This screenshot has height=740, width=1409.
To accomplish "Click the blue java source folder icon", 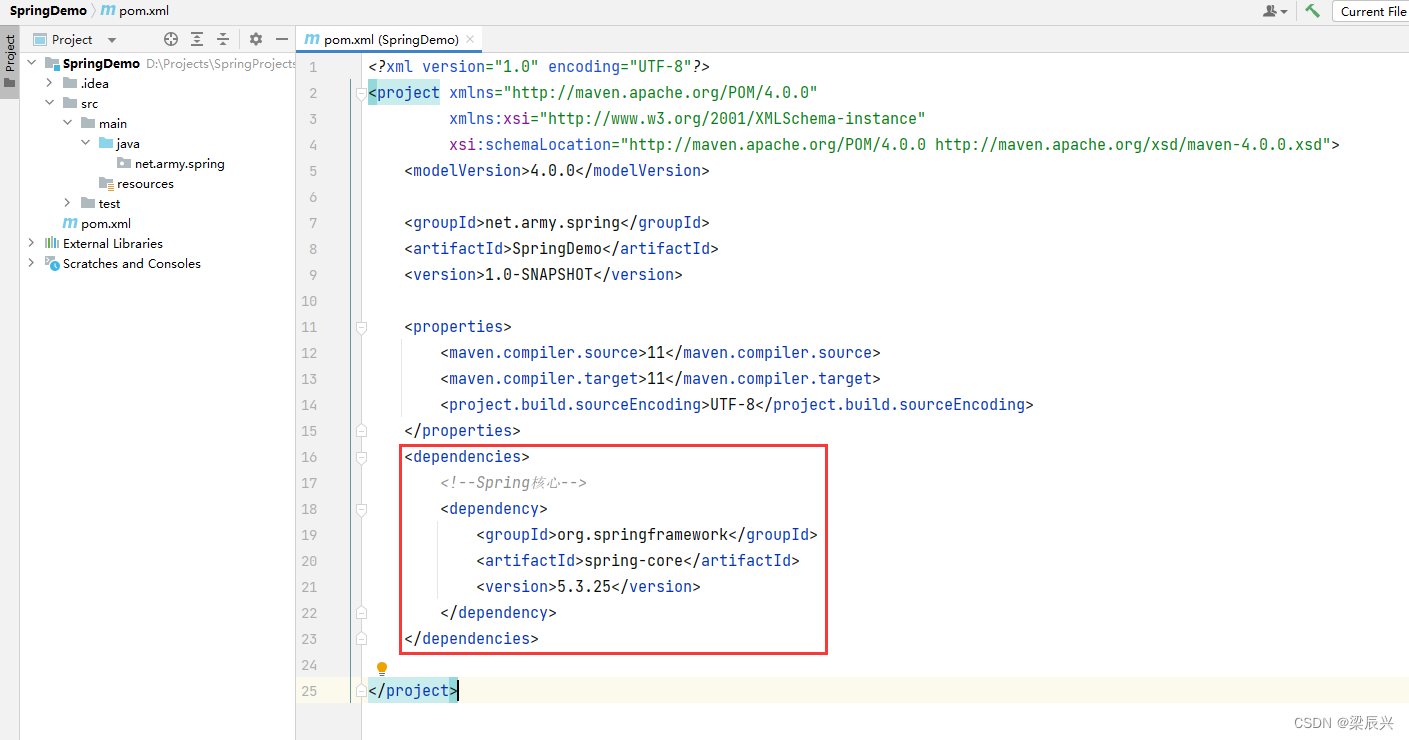I will (106, 143).
